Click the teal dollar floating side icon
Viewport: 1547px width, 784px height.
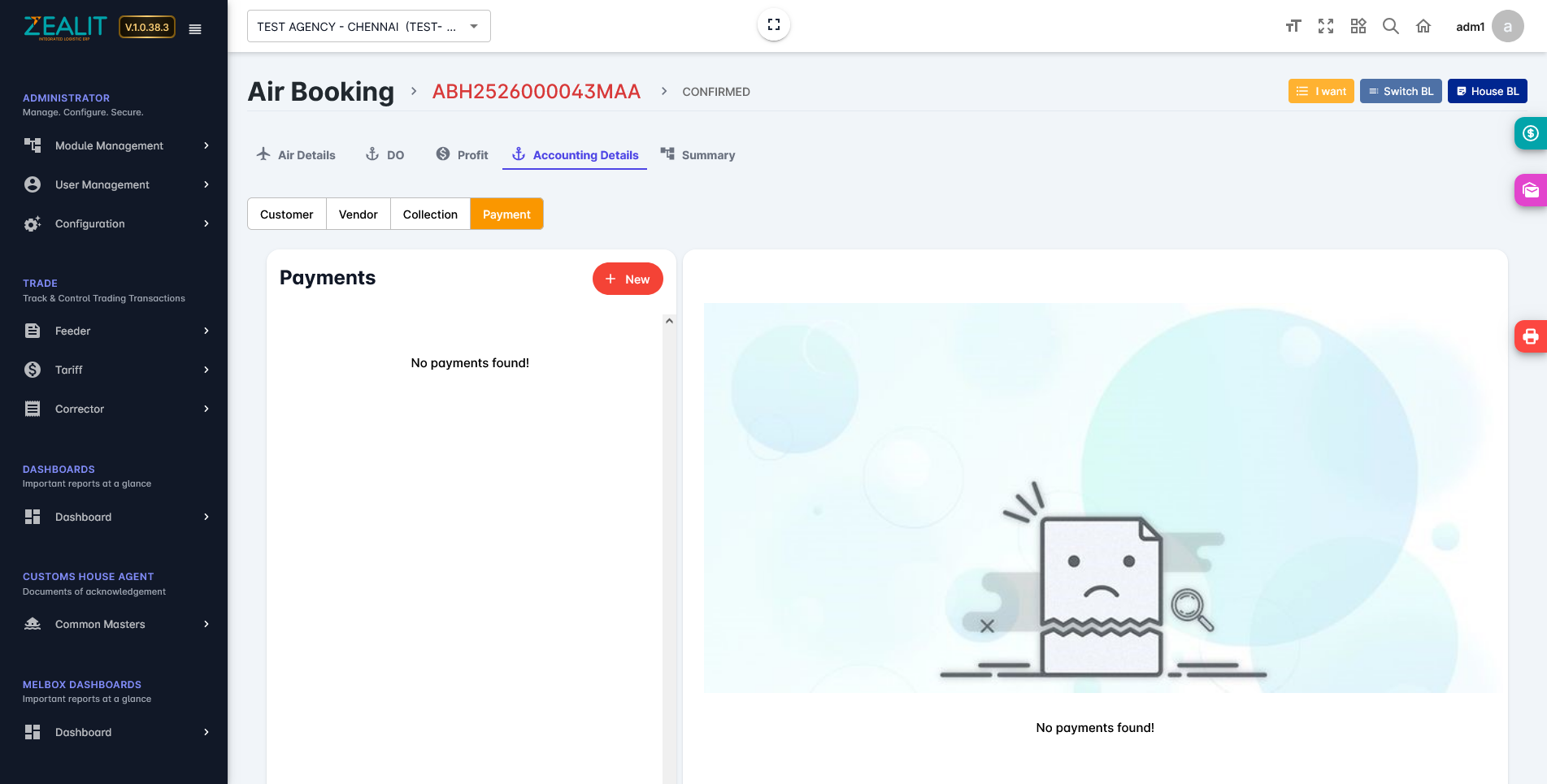pyautogui.click(x=1530, y=133)
